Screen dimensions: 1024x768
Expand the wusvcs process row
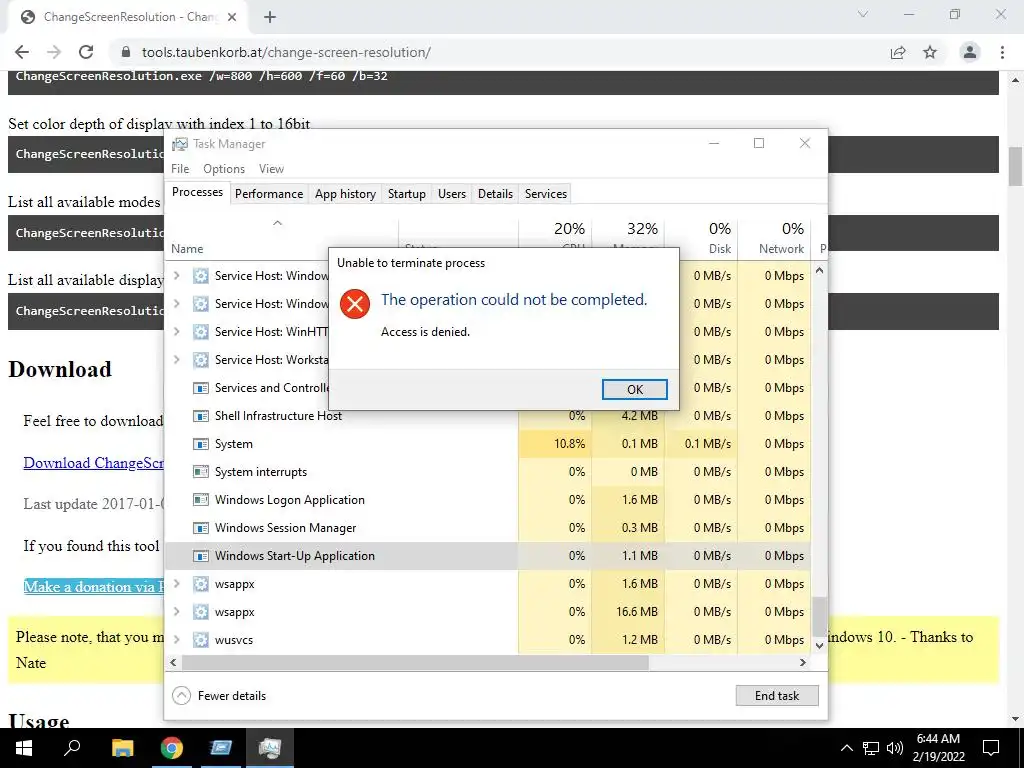[176, 639]
